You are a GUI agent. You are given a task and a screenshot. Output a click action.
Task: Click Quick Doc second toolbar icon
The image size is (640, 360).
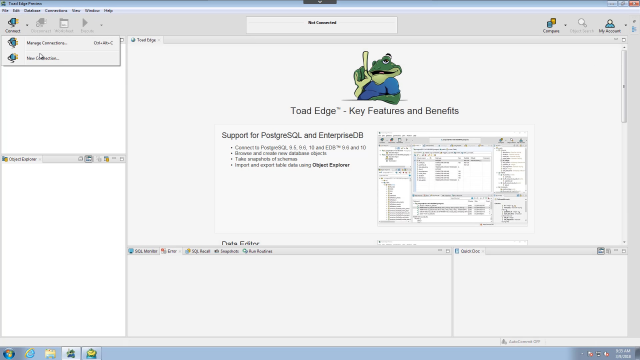(x=609, y=251)
